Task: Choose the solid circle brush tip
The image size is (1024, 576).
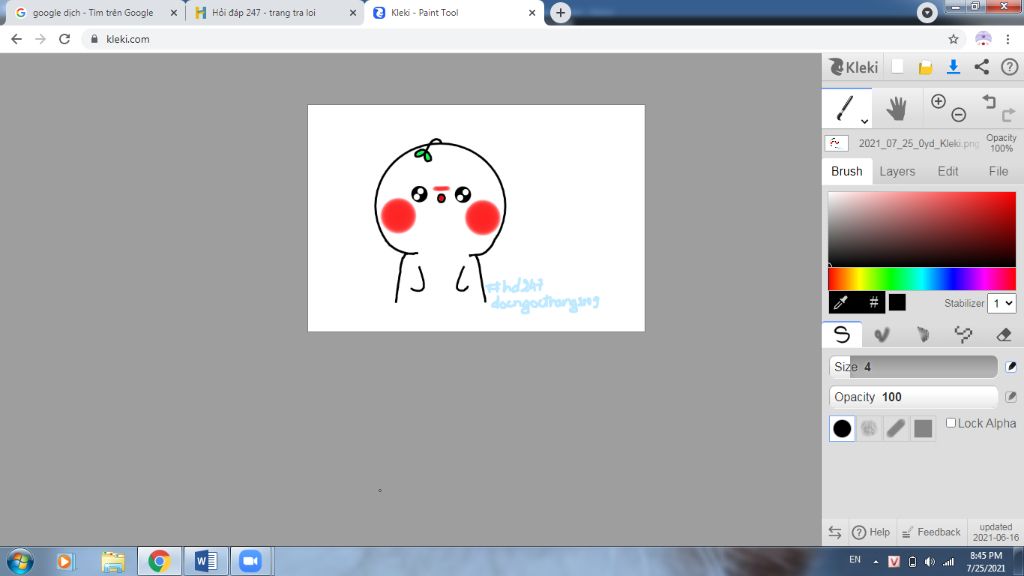Action: [x=842, y=428]
